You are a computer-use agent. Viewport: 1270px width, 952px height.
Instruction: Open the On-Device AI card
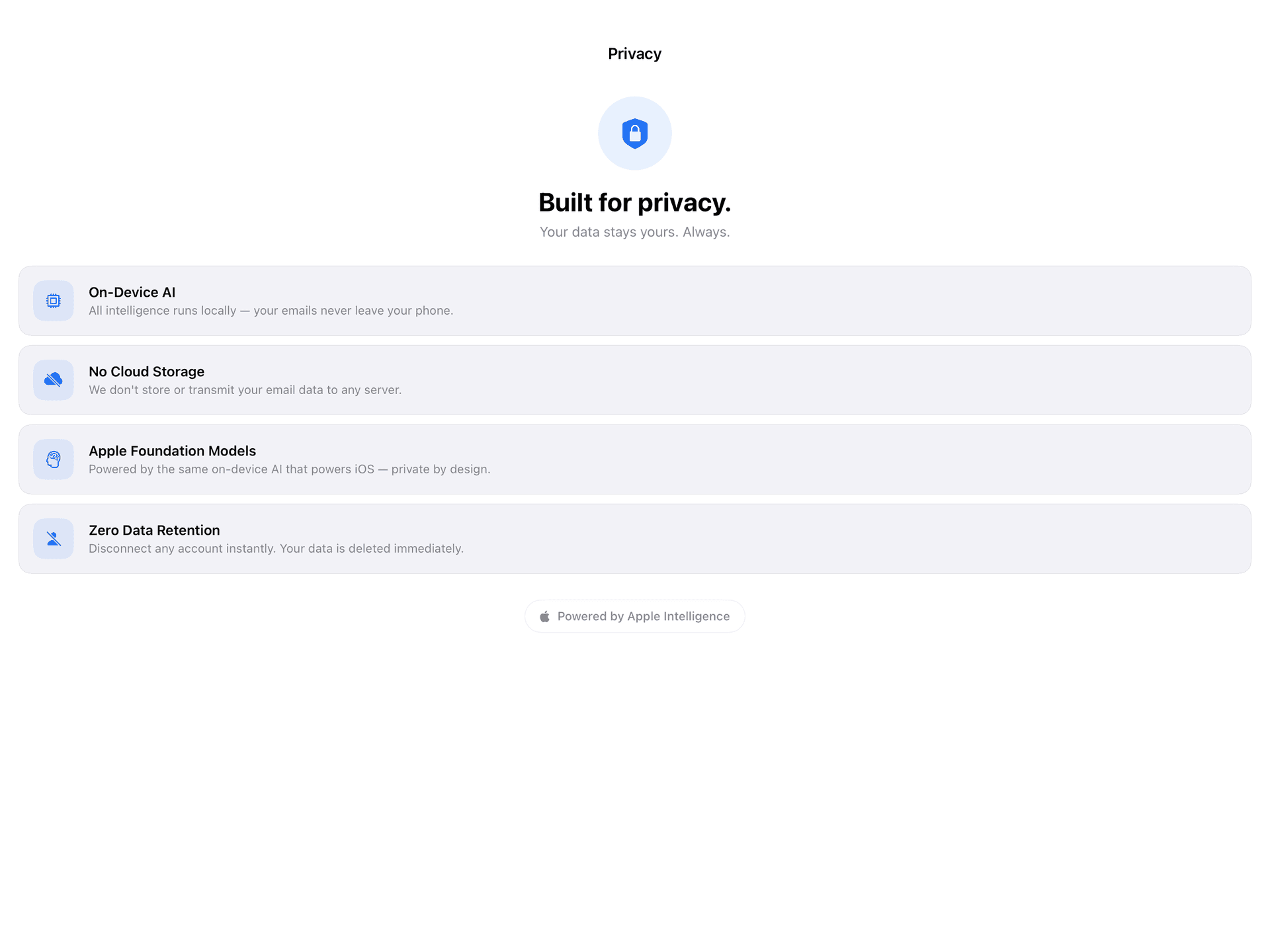coord(634,300)
